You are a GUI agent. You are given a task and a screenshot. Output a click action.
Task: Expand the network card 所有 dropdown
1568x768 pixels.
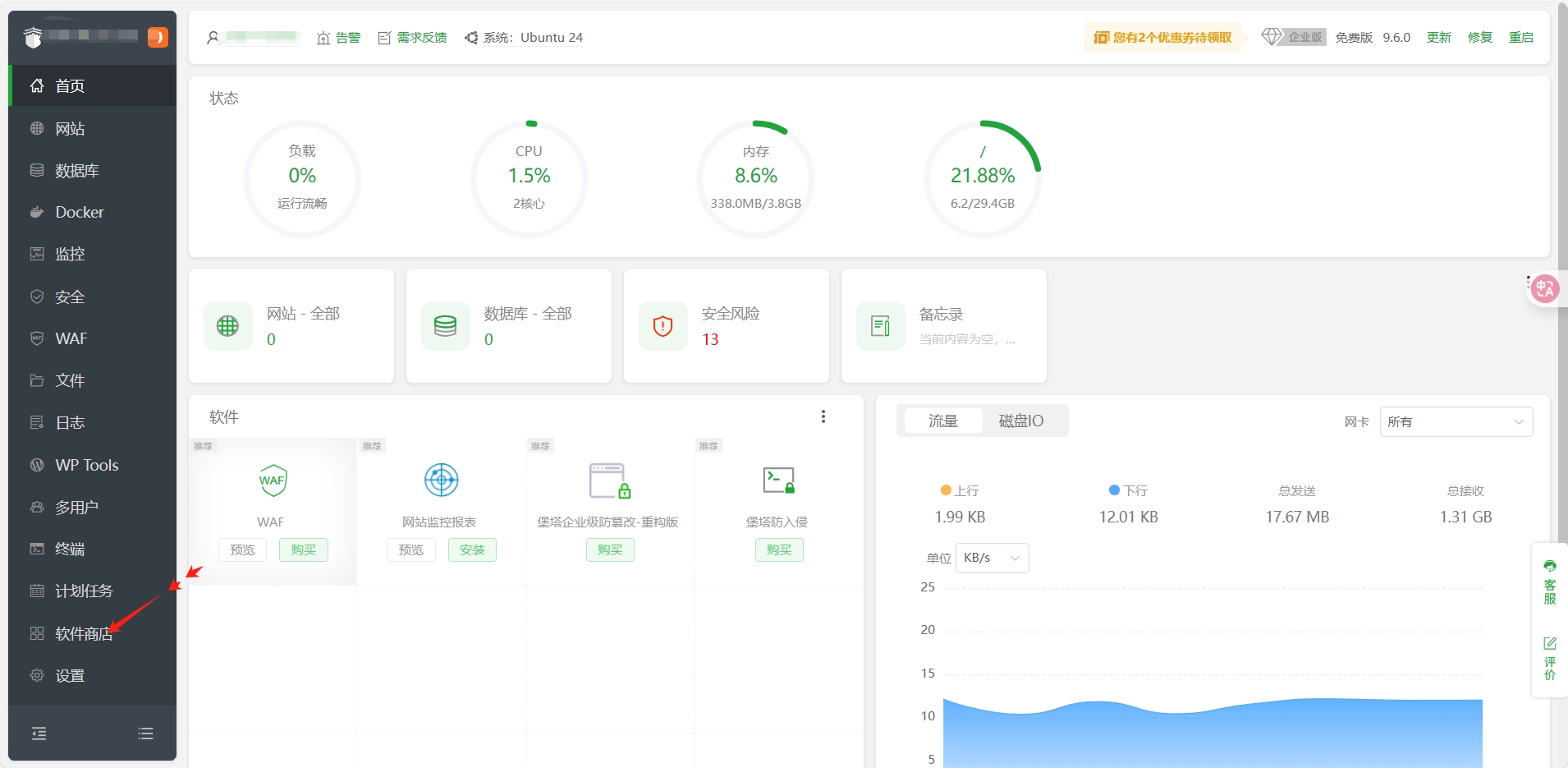coord(1456,421)
